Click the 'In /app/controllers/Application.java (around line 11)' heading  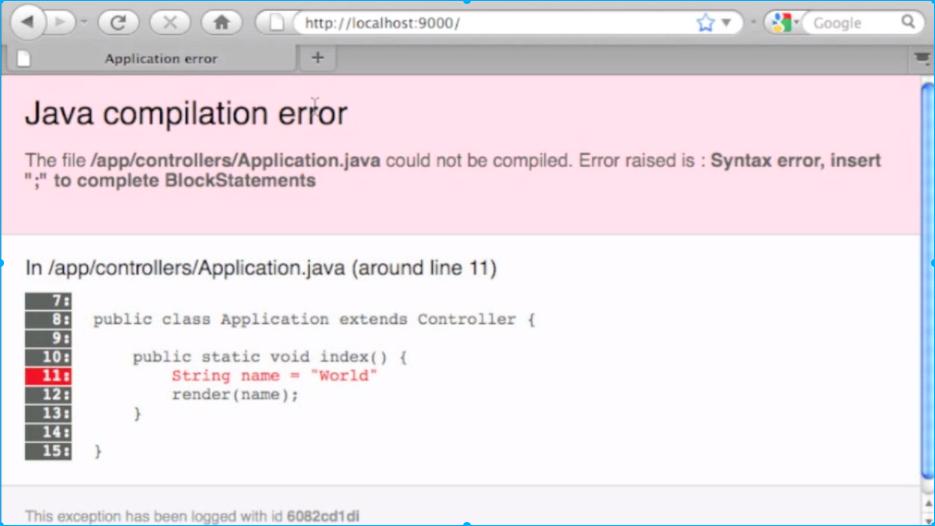261,268
